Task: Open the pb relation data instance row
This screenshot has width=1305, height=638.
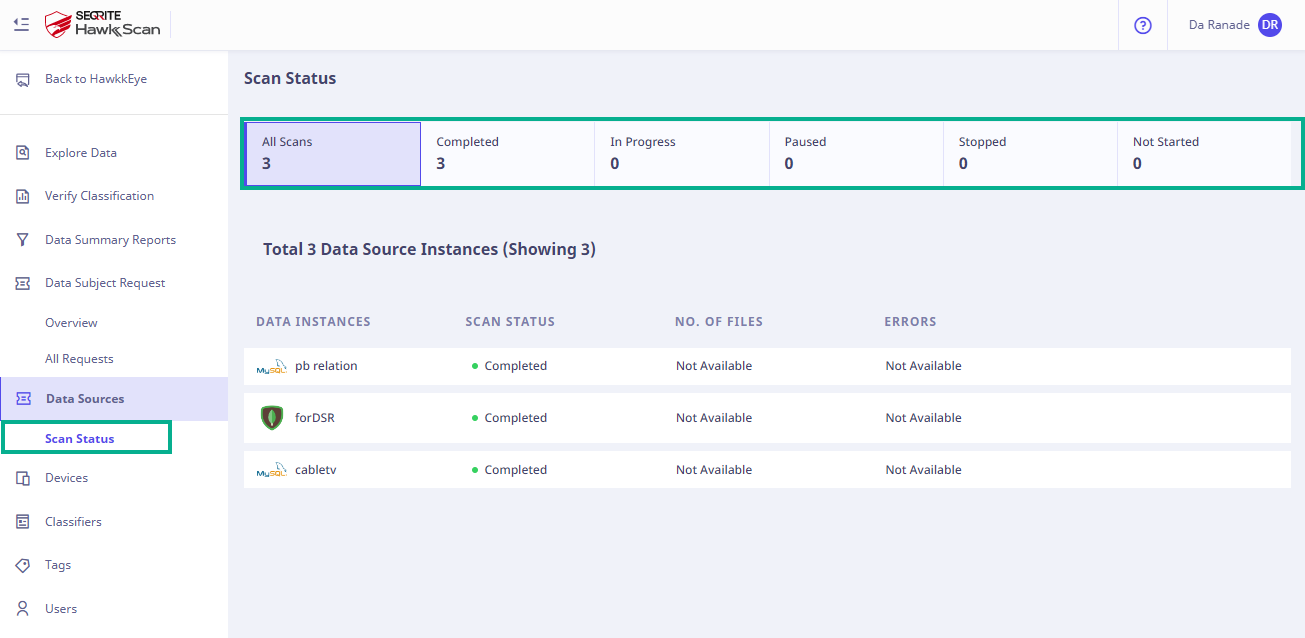Action: click(x=326, y=366)
